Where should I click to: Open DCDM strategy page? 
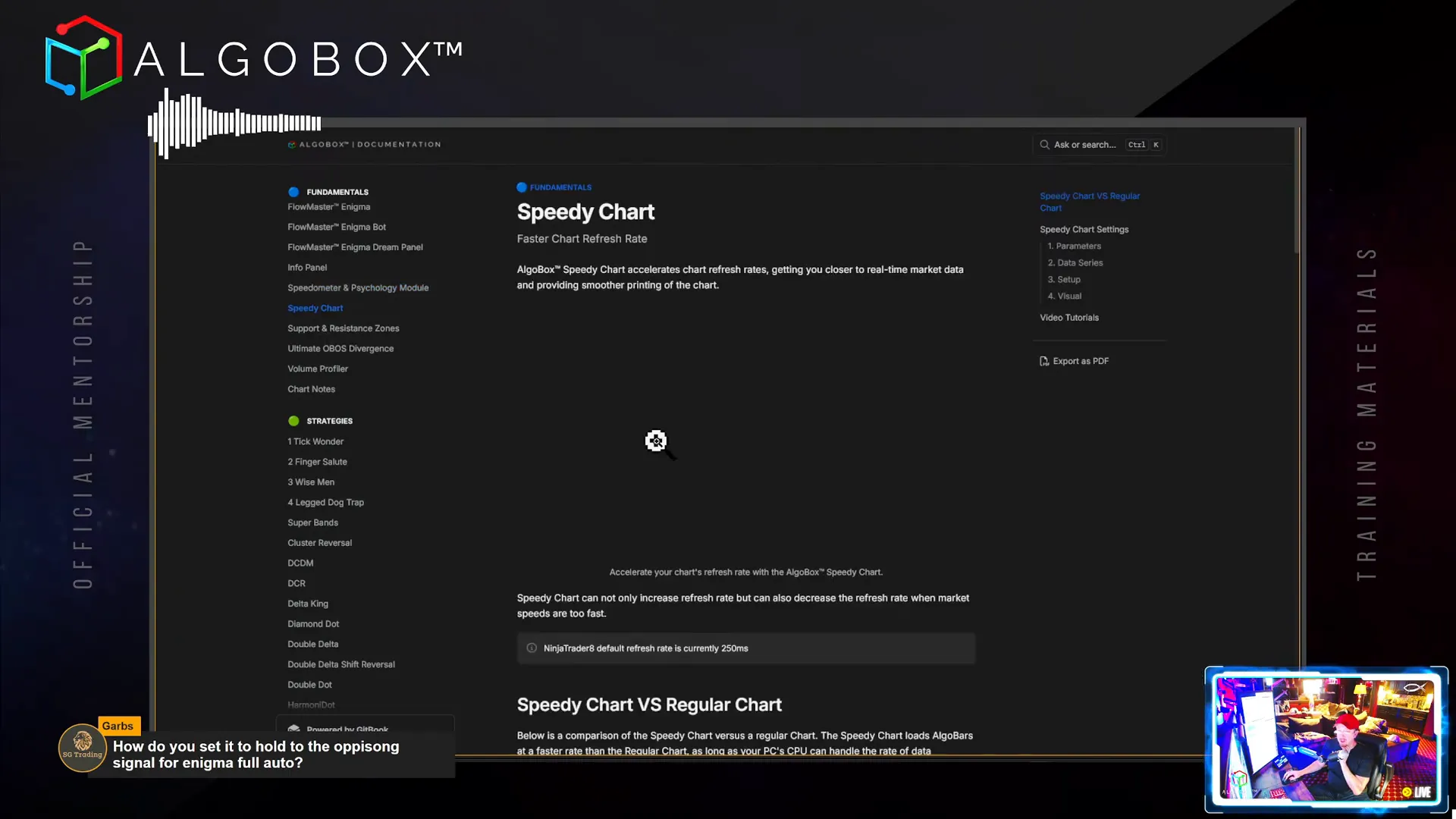click(x=300, y=563)
